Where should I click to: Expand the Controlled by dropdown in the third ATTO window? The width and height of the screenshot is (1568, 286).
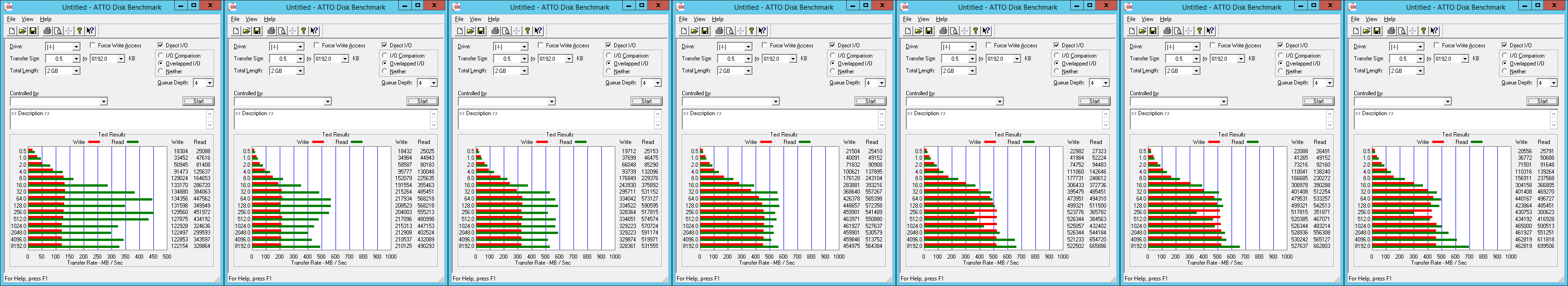pos(552,102)
